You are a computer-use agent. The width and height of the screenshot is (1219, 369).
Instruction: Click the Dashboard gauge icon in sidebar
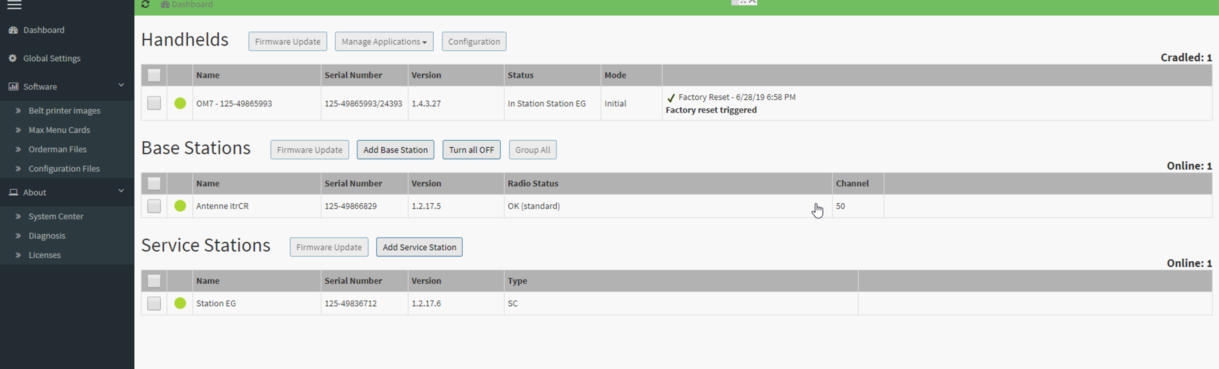pyautogui.click(x=13, y=30)
